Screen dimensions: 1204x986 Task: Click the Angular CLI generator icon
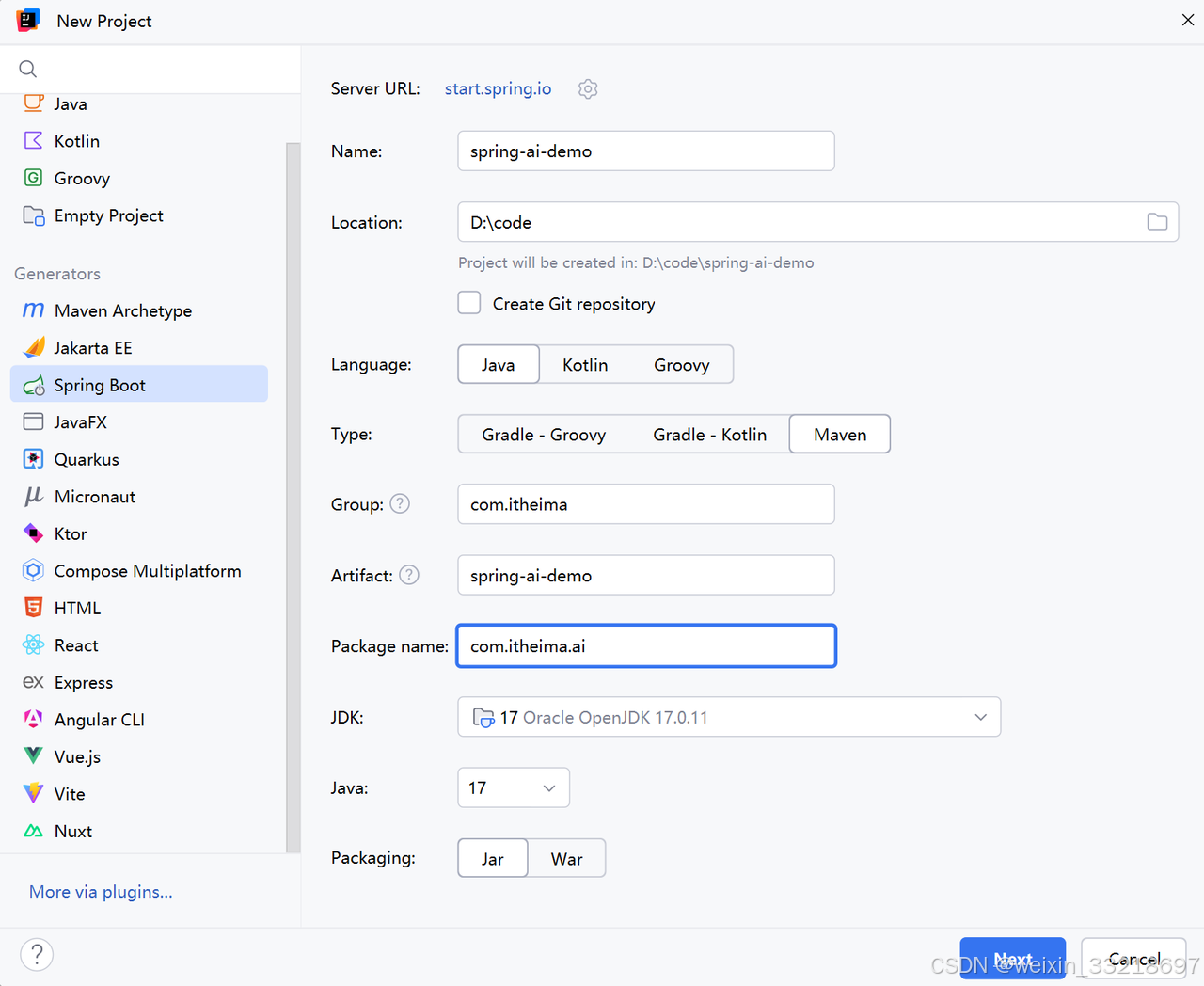pos(34,720)
